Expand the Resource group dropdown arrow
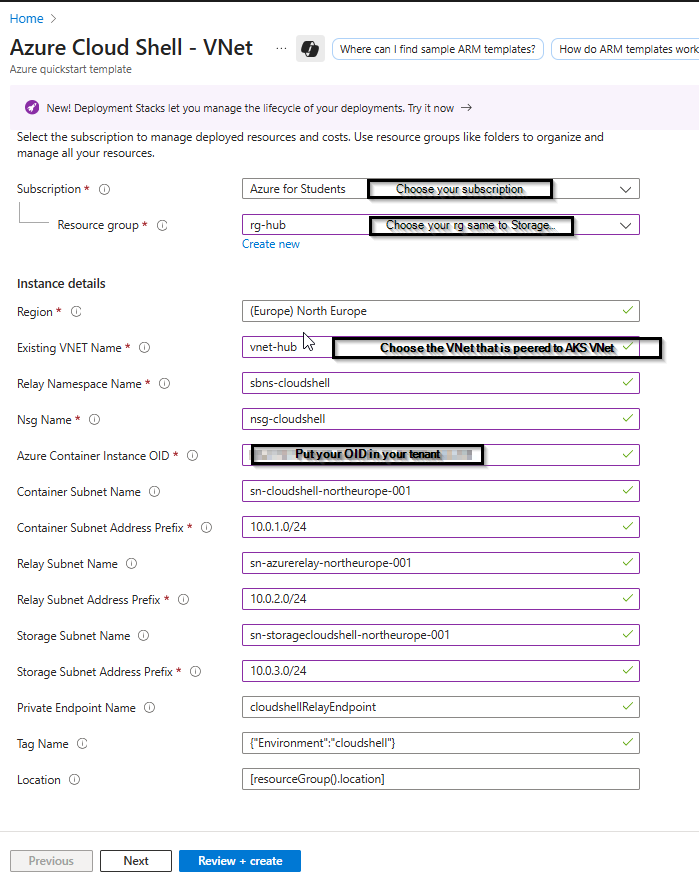Screen dimensions: 699x887 click(625, 225)
